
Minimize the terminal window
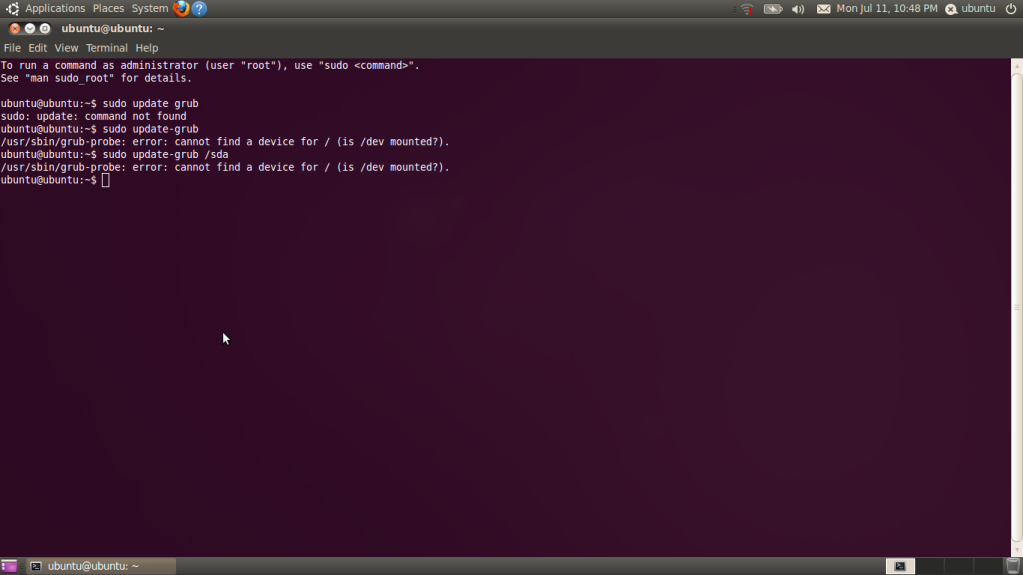pyautogui.click(x=29, y=29)
